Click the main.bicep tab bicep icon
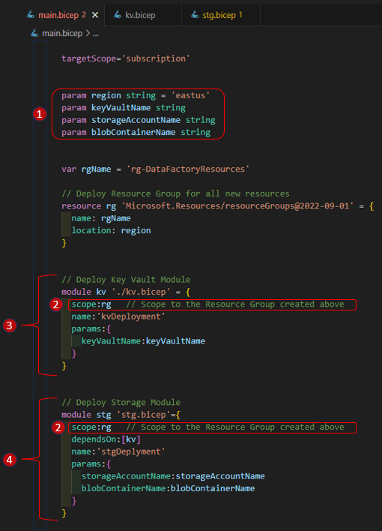382x531 pixels. [x=31, y=15]
